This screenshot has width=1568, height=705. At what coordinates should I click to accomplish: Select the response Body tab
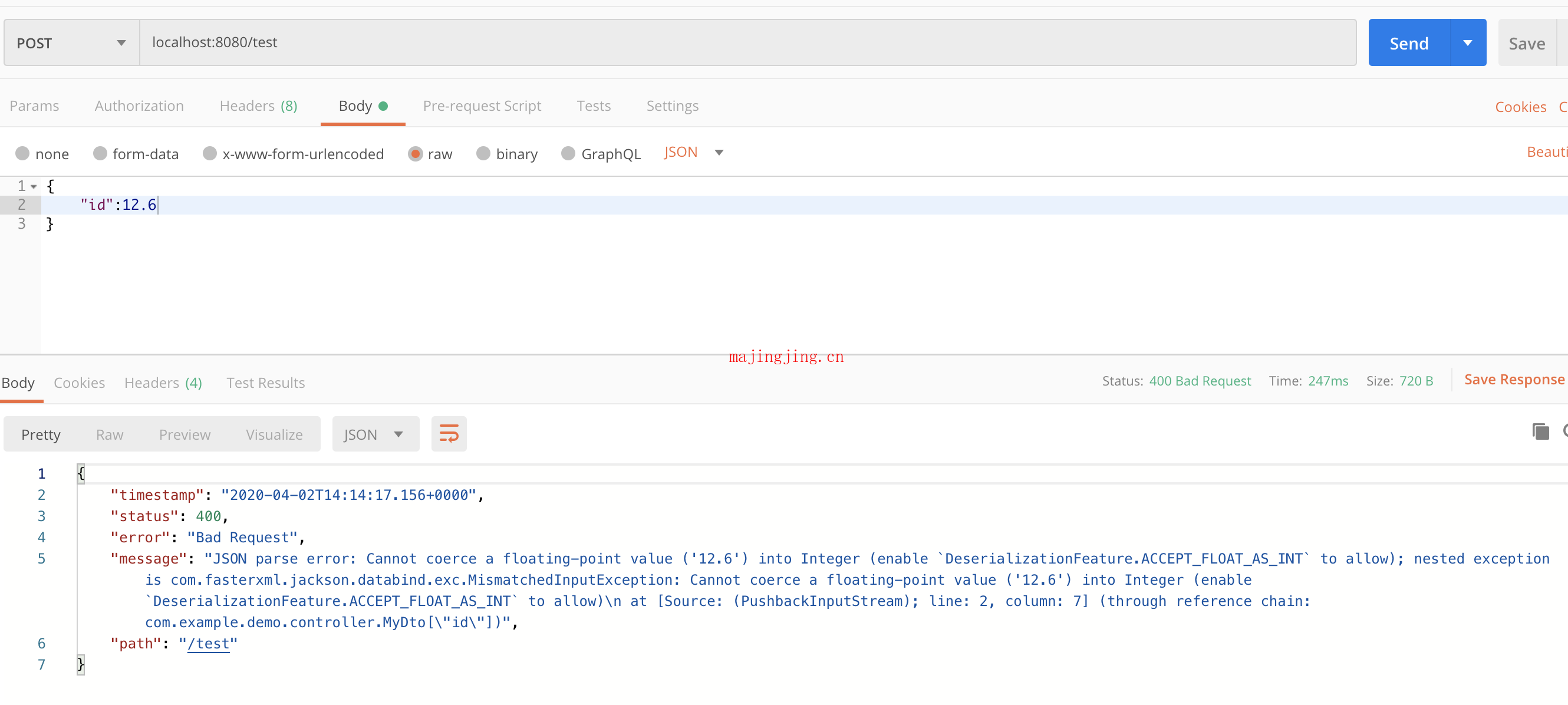point(18,383)
